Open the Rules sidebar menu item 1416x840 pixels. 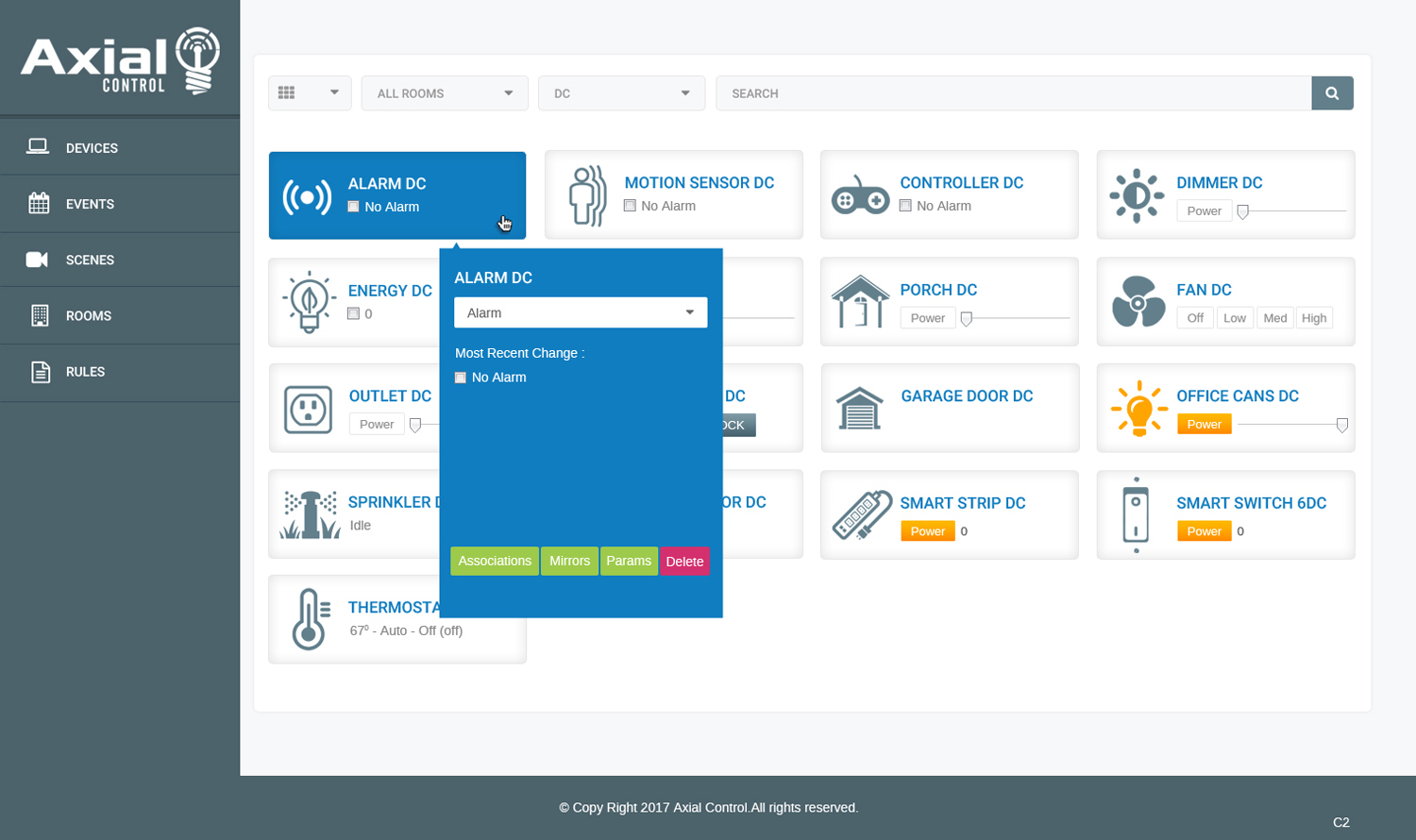[85, 372]
